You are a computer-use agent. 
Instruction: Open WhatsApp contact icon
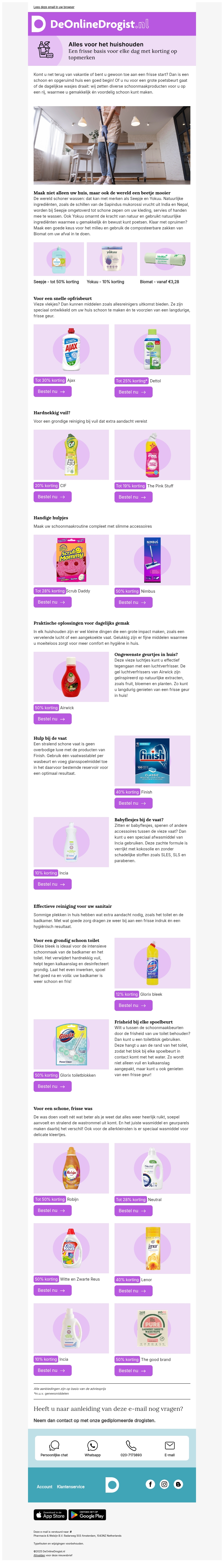coord(92,1445)
